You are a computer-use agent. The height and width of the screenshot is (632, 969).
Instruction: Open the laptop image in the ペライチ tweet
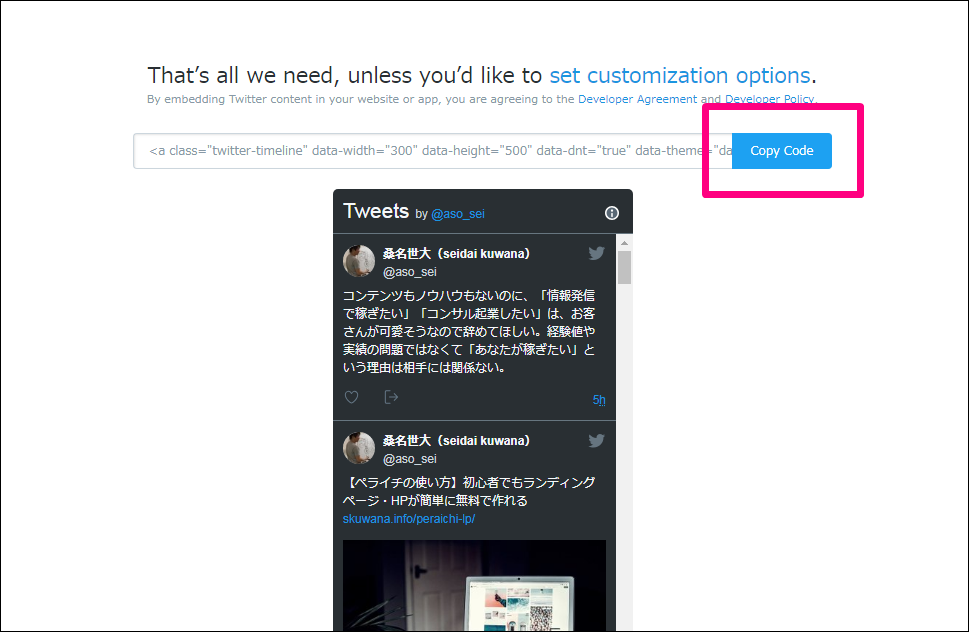pos(474,585)
